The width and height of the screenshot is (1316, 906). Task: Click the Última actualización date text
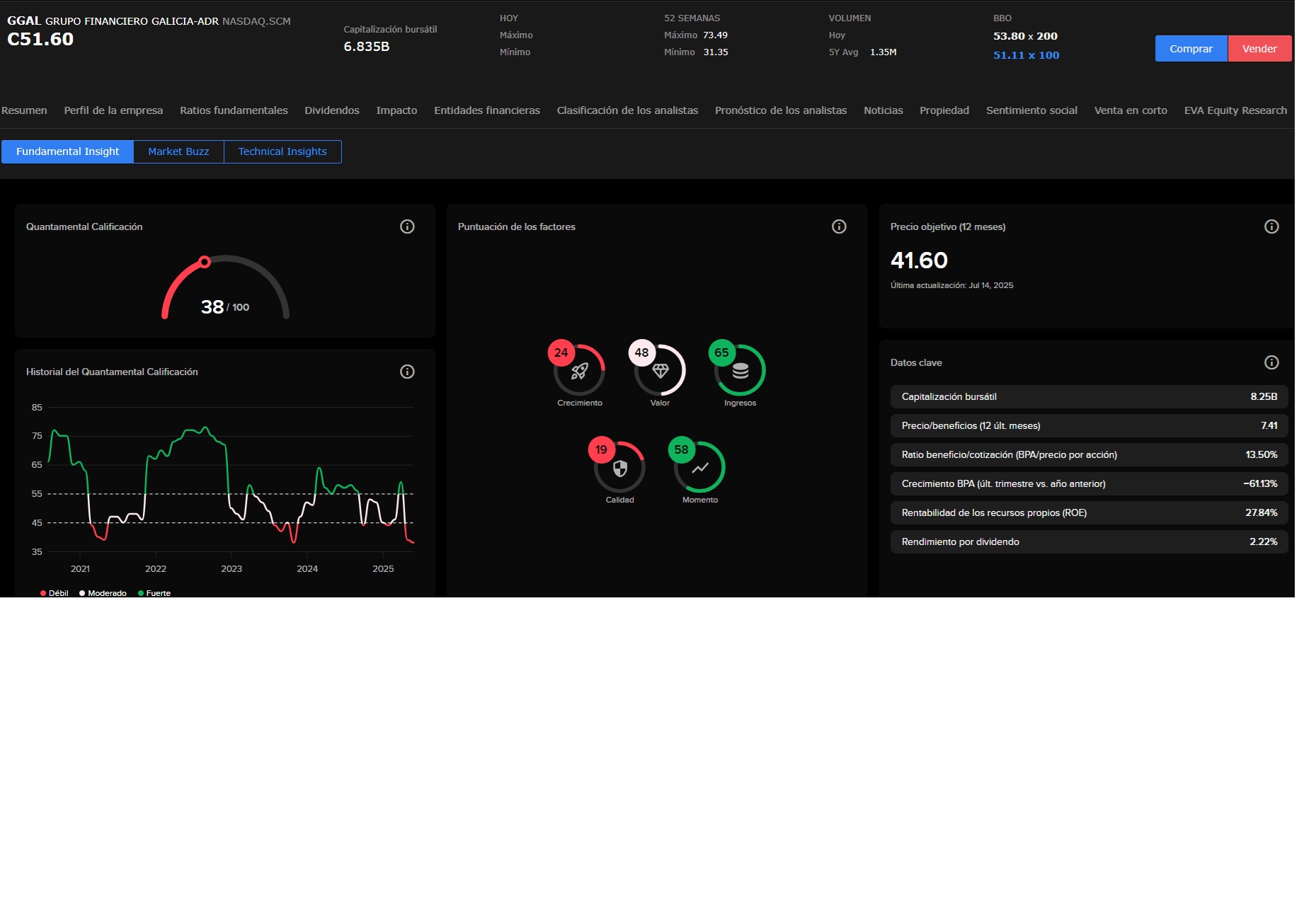coord(951,285)
